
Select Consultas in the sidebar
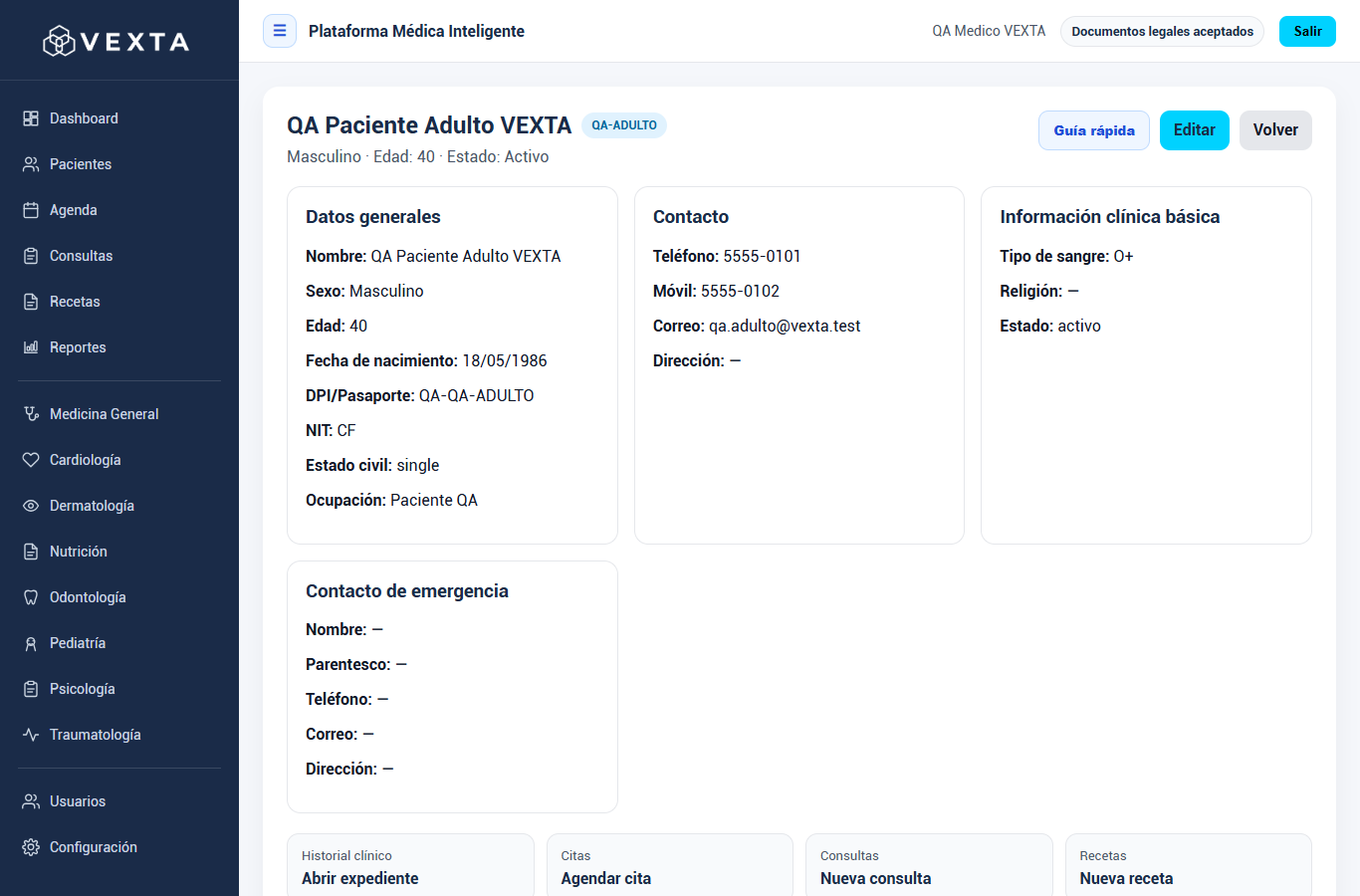(119, 256)
